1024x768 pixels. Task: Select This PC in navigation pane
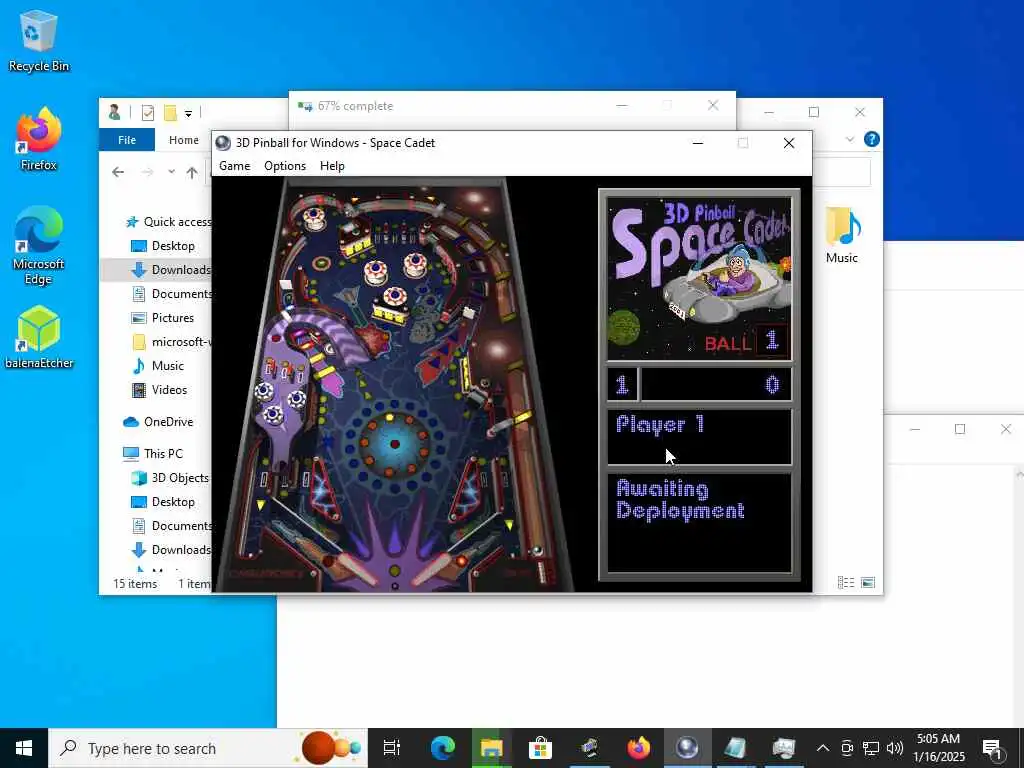click(x=153, y=454)
